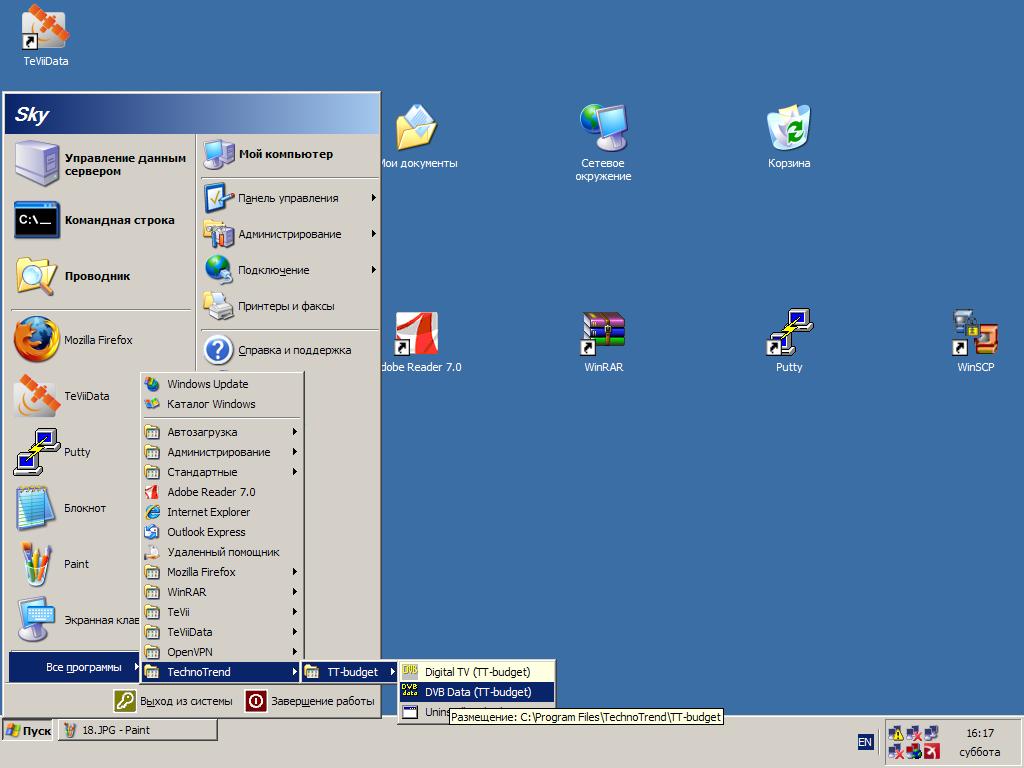Expand Администрирование folder in programs list

(x=222, y=452)
